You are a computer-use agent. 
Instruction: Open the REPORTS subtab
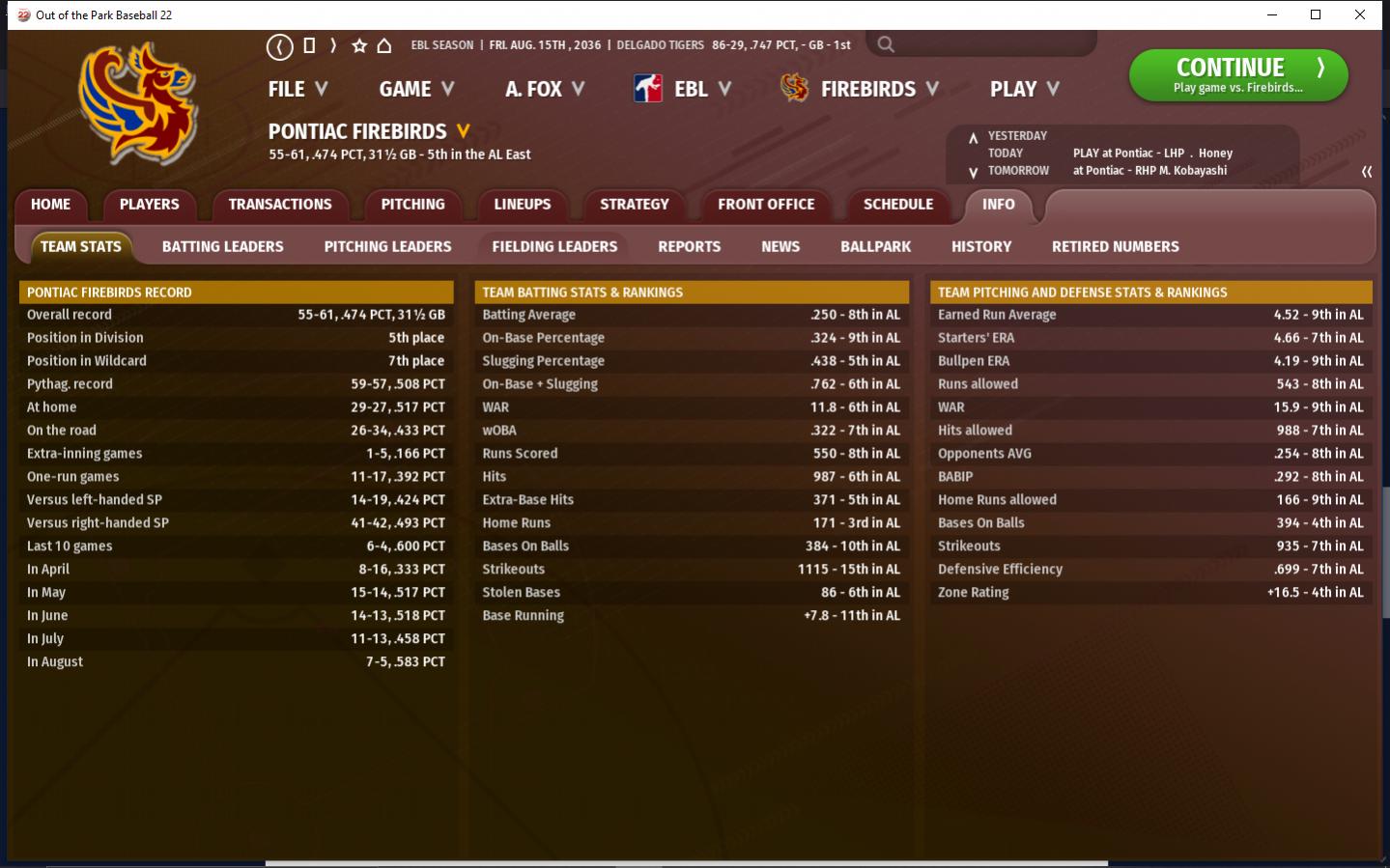coord(689,247)
